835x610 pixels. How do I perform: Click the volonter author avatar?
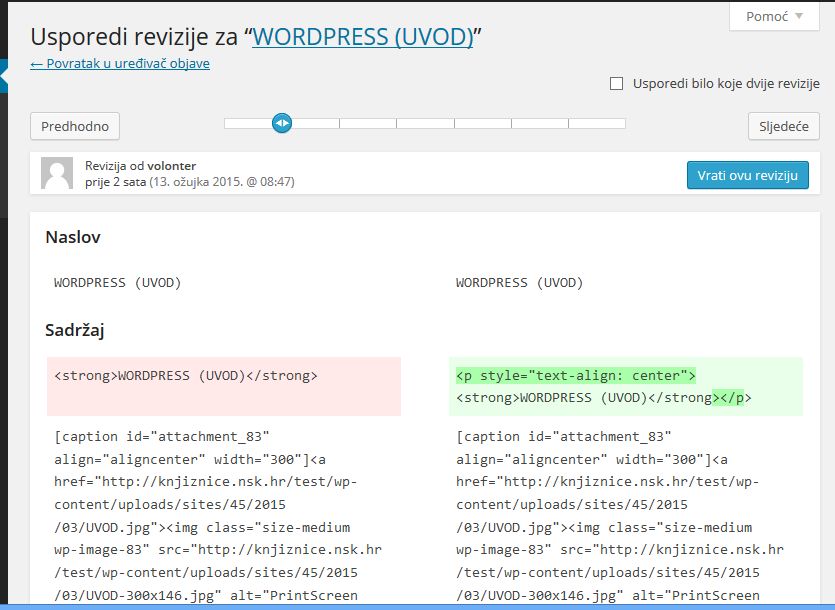(57, 173)
